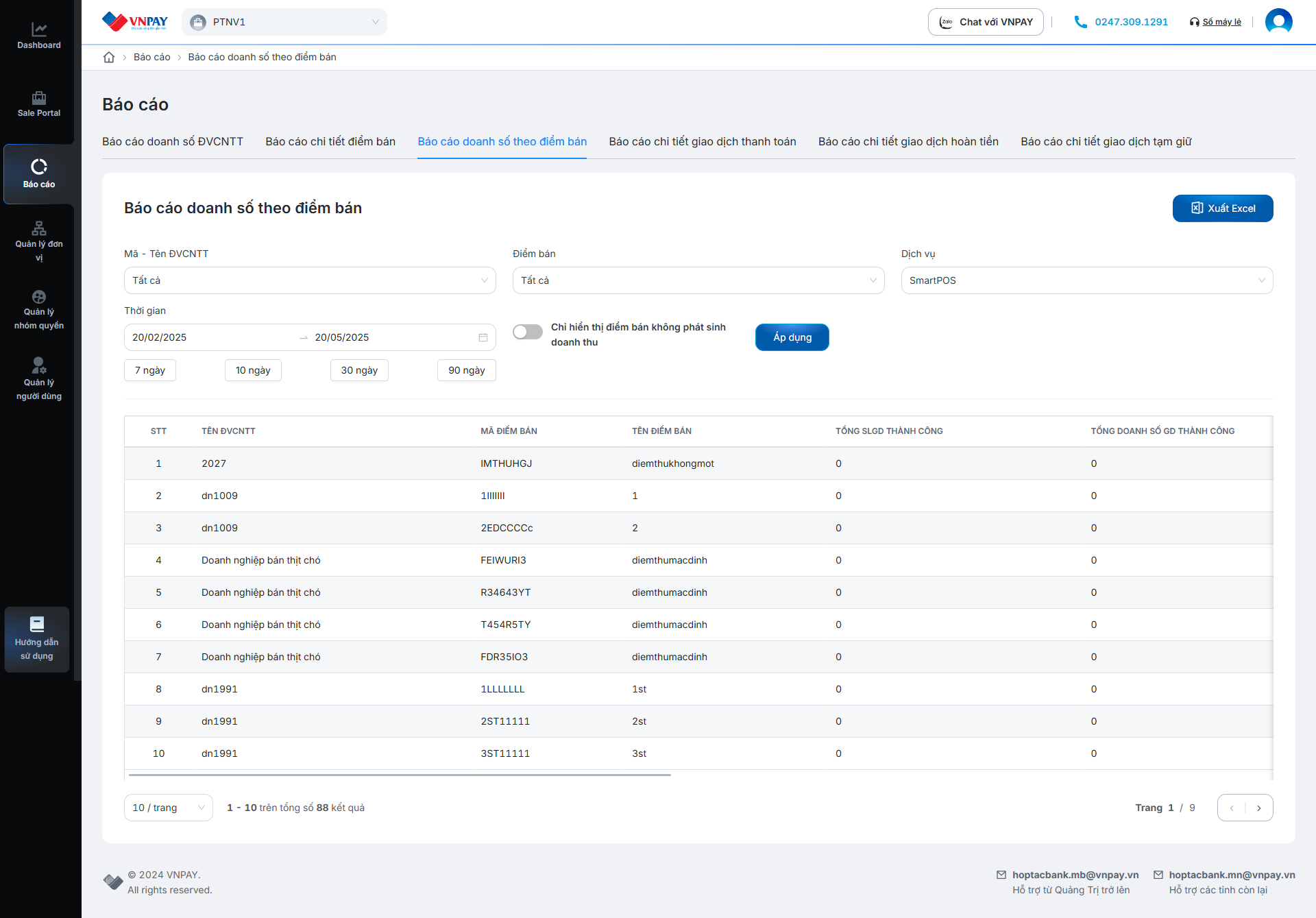This screenshot has height=918, width=1316.
Task: Open the Dashboard sidebar icon
Action: click(x=39, y=36)
